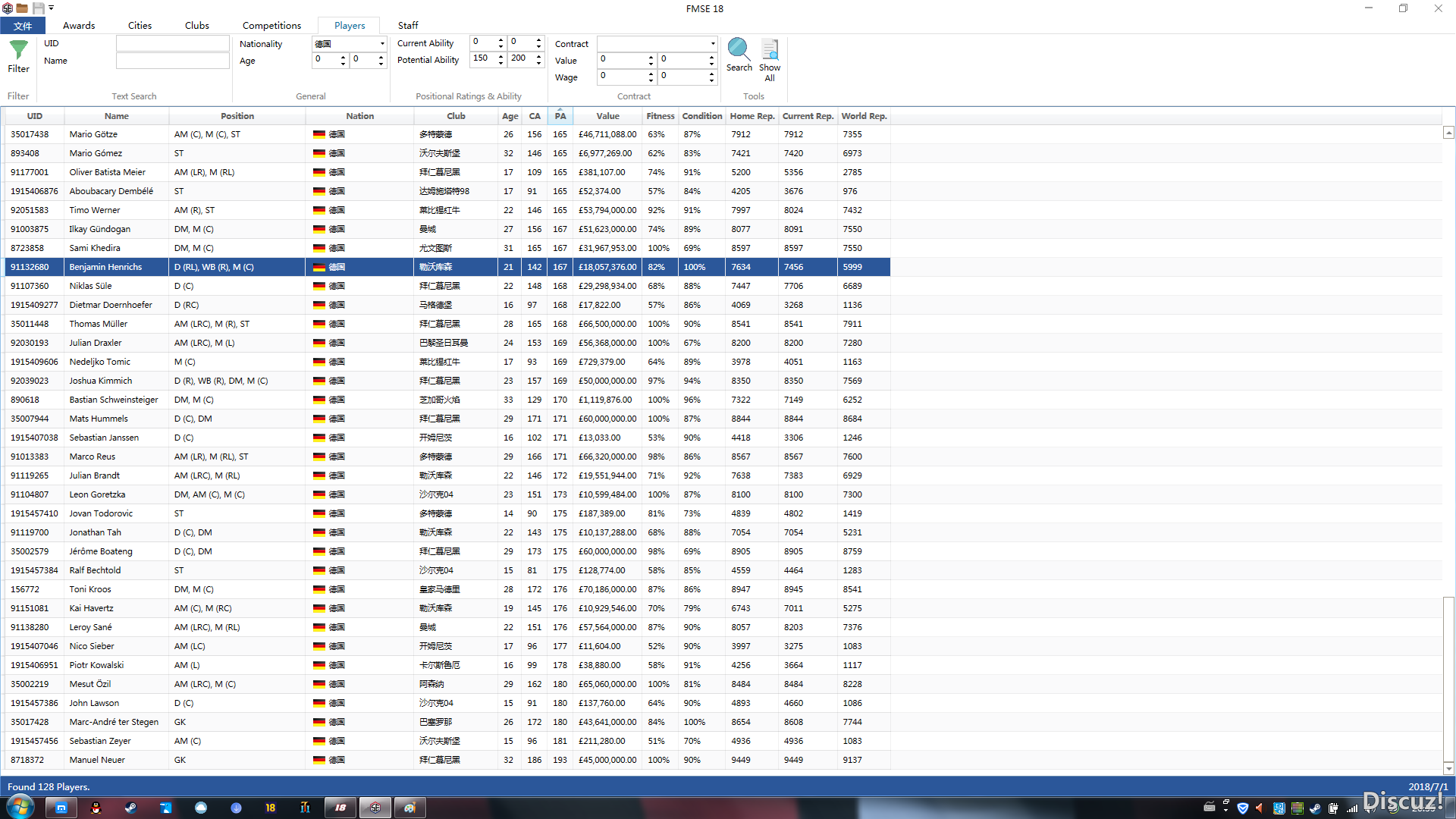Viewport: 1456px width, 819px height.
Task: Click the vertical scrollbar thumb
Action: (1448, 679)
